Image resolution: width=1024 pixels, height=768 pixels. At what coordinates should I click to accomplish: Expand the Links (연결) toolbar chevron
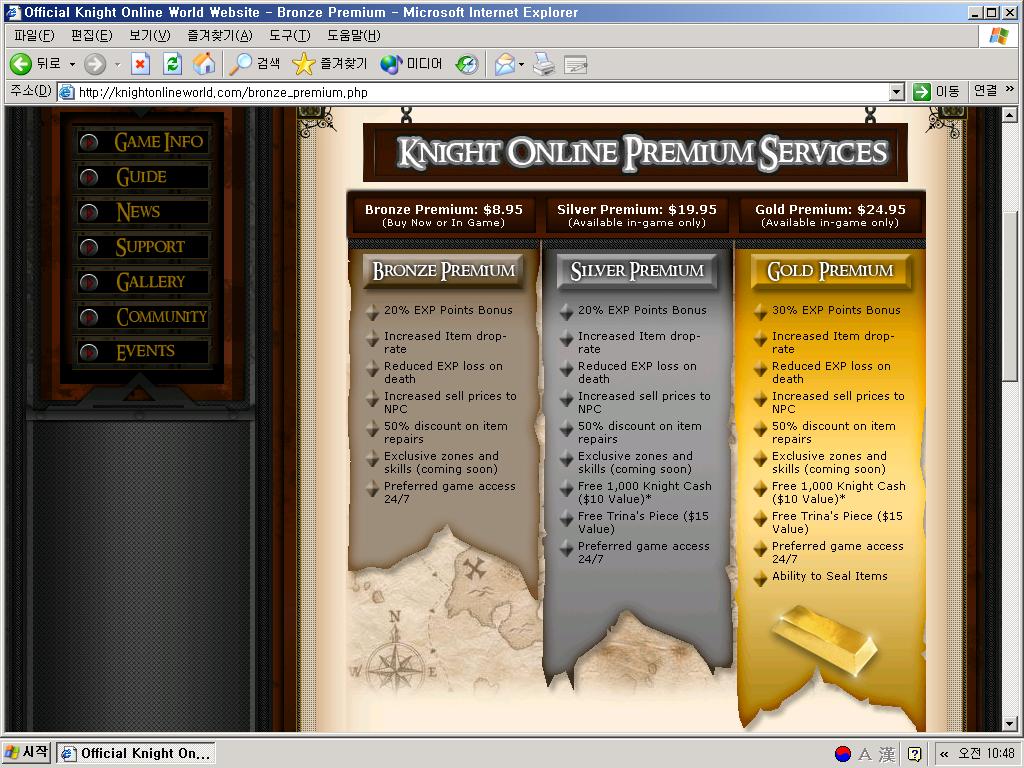[1010, 89]
